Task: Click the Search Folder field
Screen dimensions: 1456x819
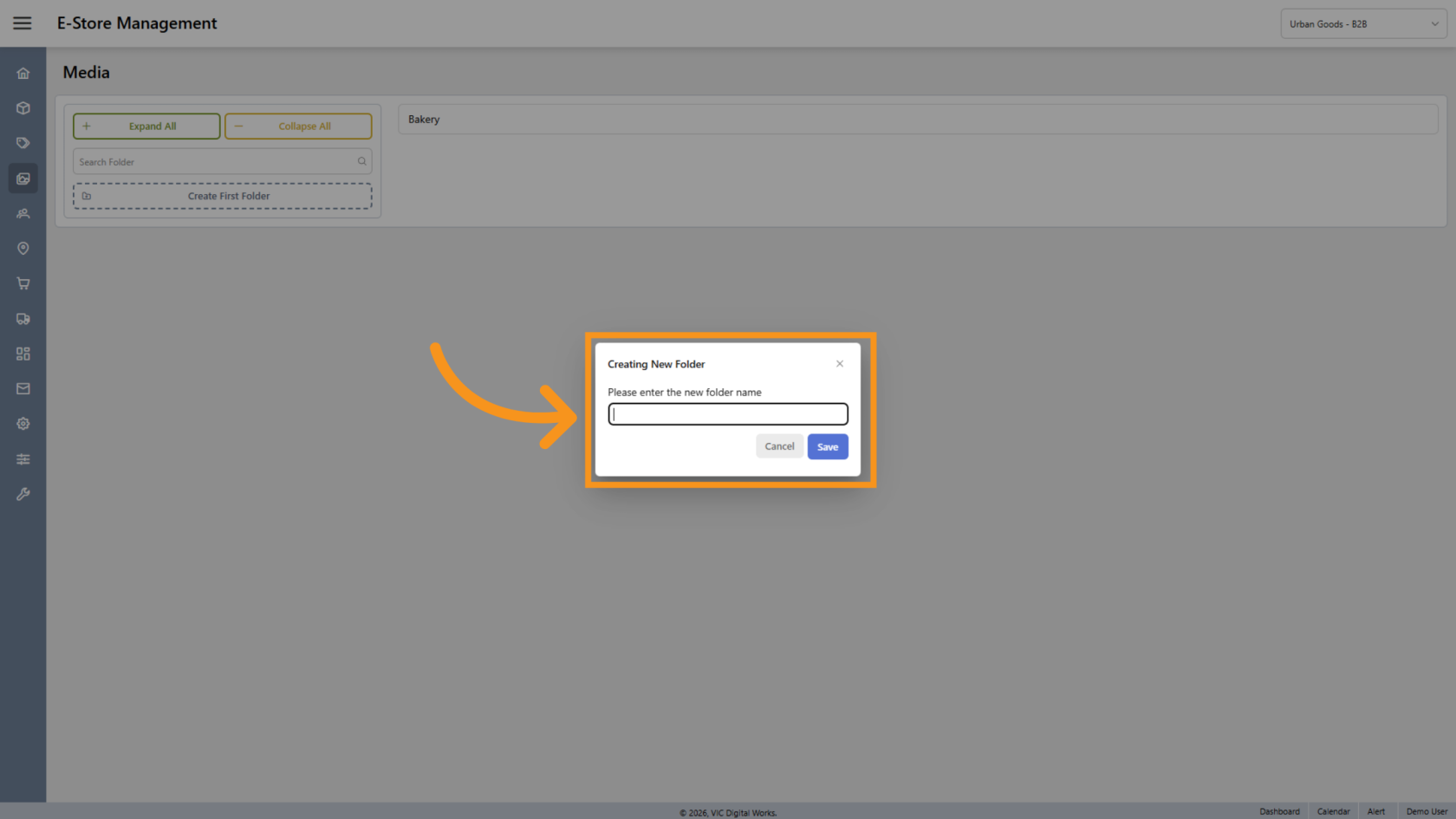Action: tap(223, 162)
